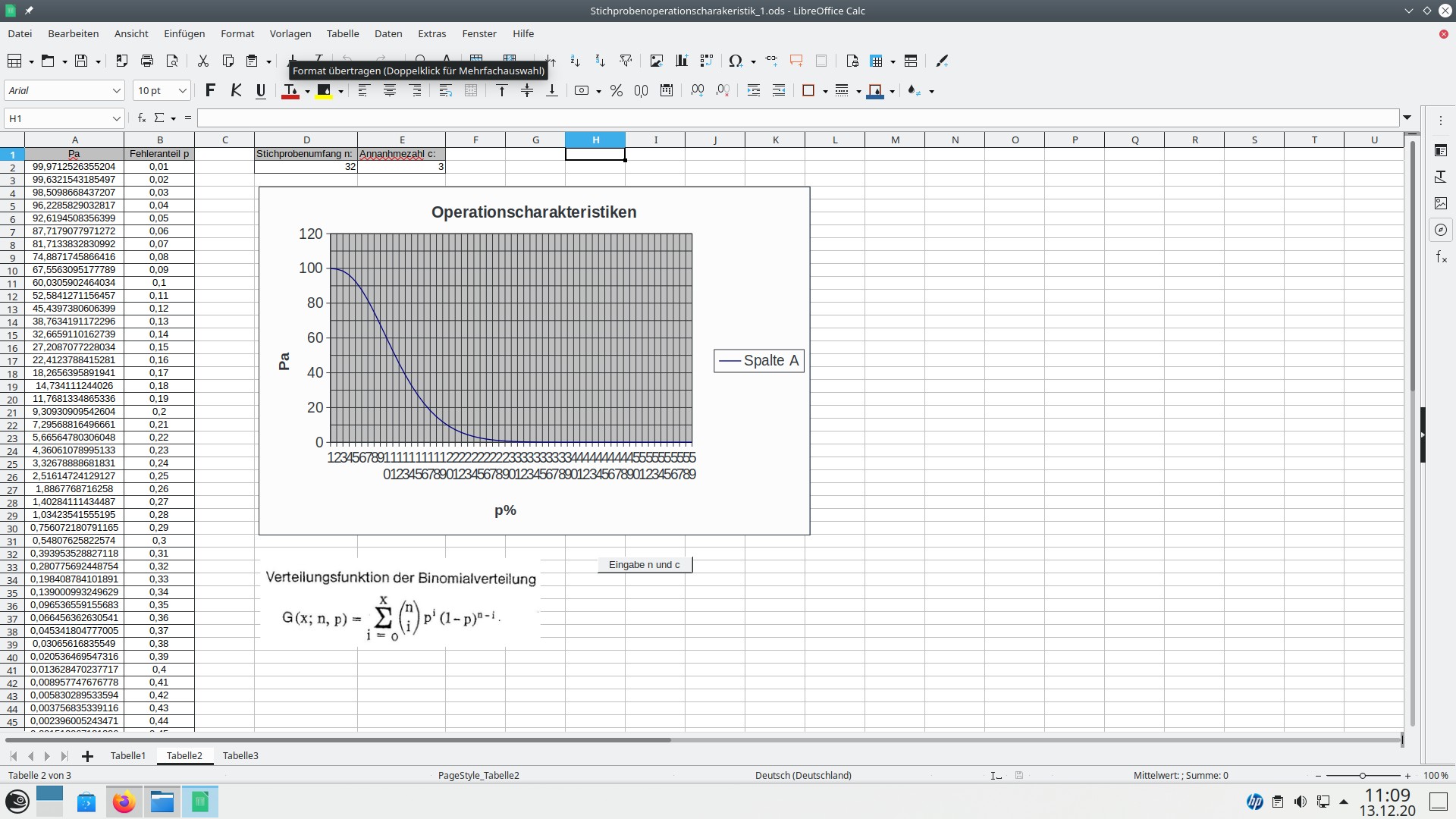
Task: Apply the yellow background color
Action: pyautogui.click(x=324, y=91)
